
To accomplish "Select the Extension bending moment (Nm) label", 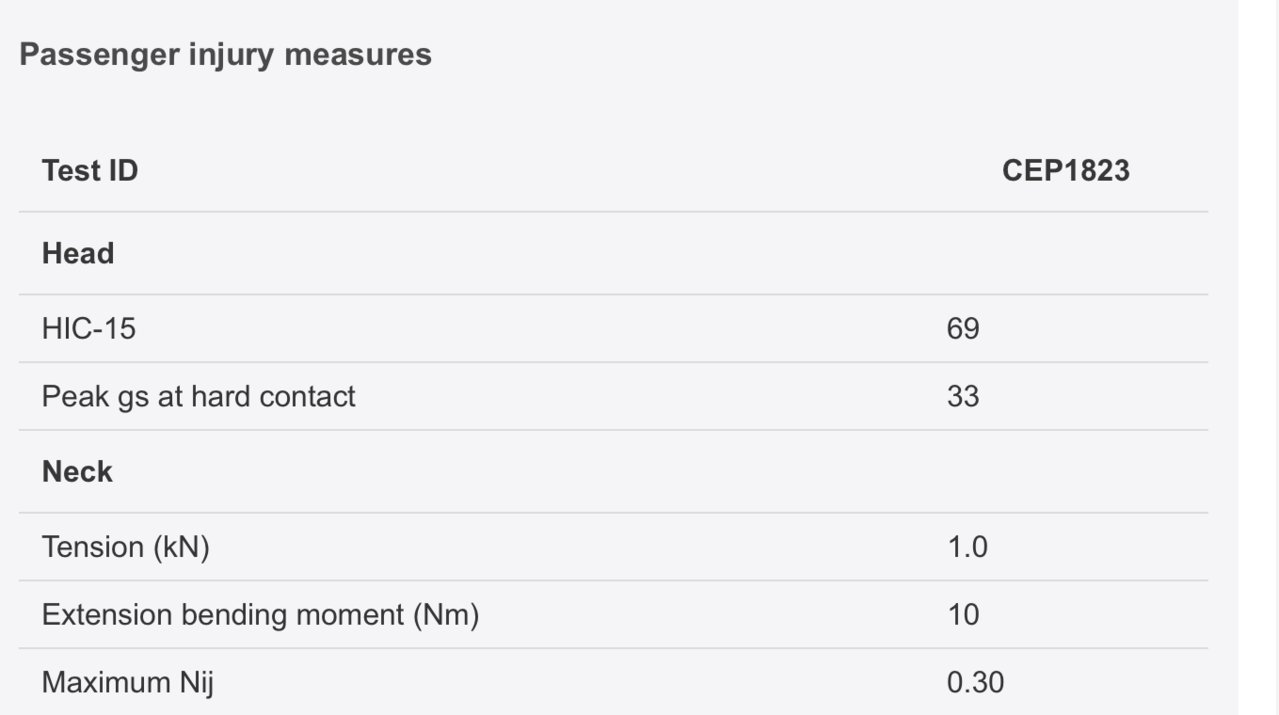I will click(260, 615).
